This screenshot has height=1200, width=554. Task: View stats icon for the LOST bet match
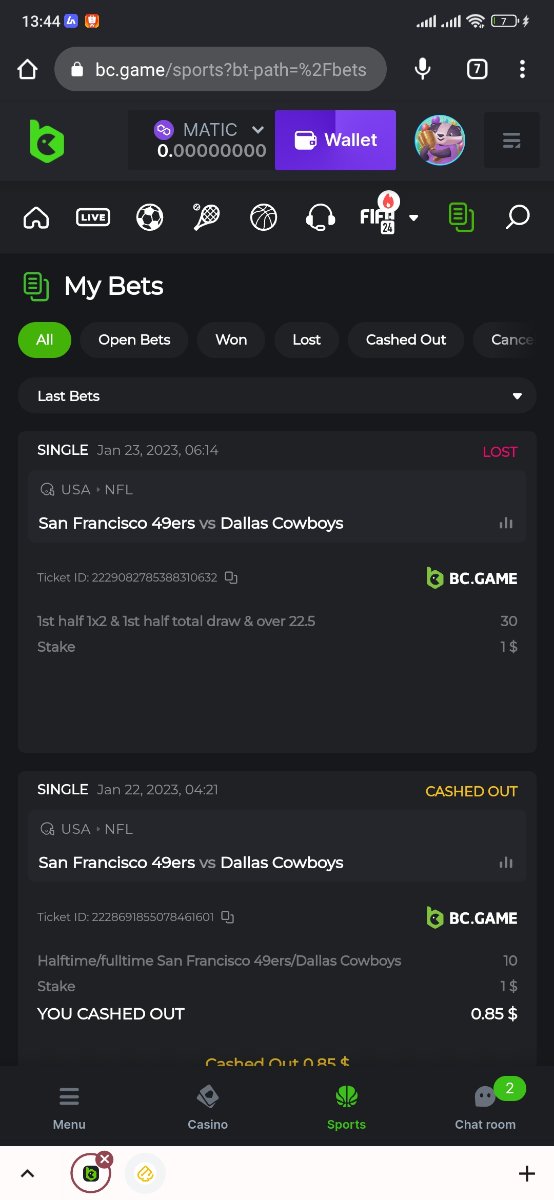[506, 523]
